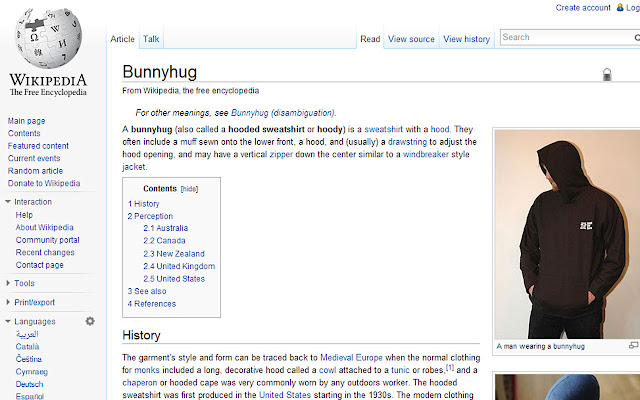Open Contact page link

(x=40, y=265)
